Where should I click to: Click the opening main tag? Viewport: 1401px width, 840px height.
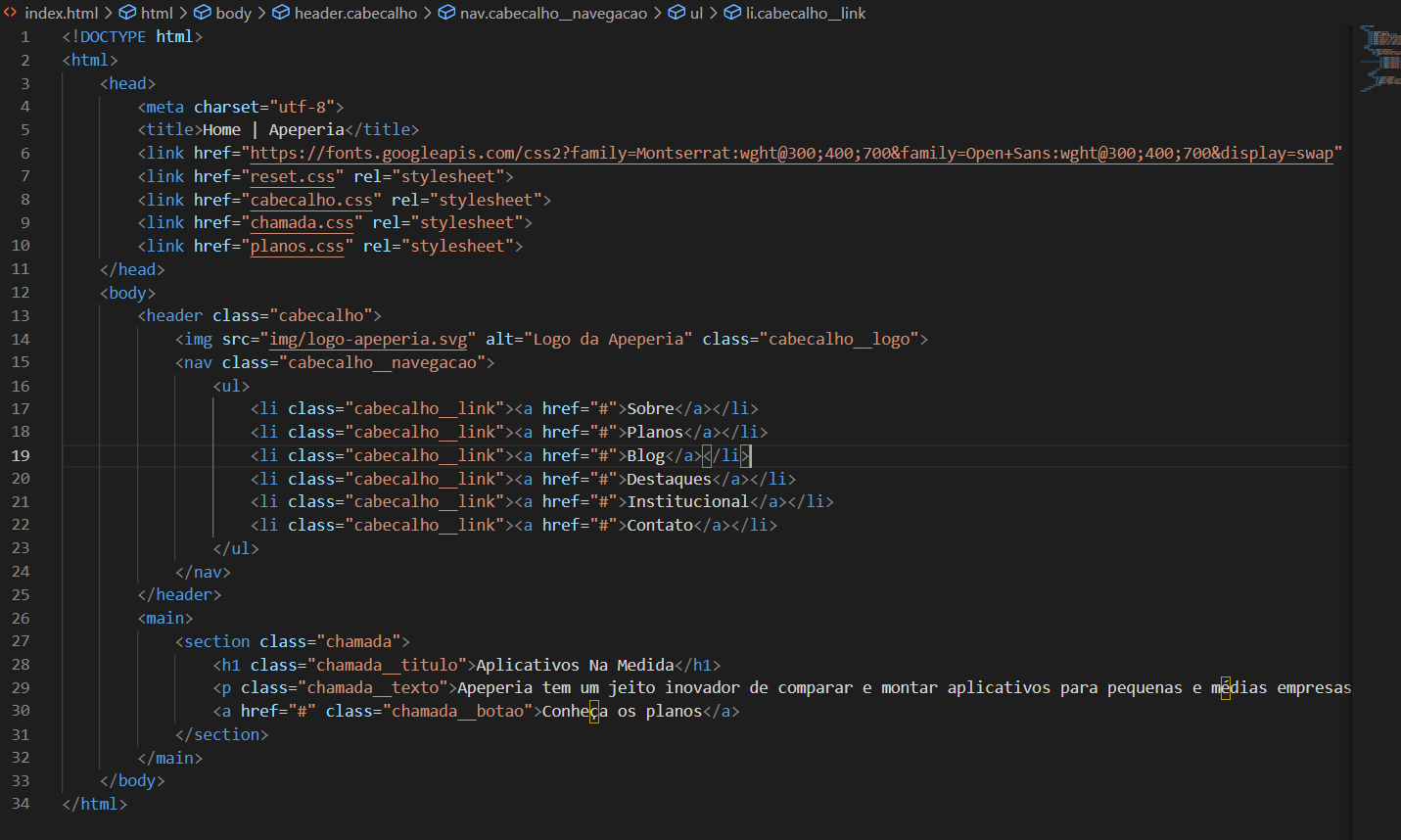tap(165, 618)
